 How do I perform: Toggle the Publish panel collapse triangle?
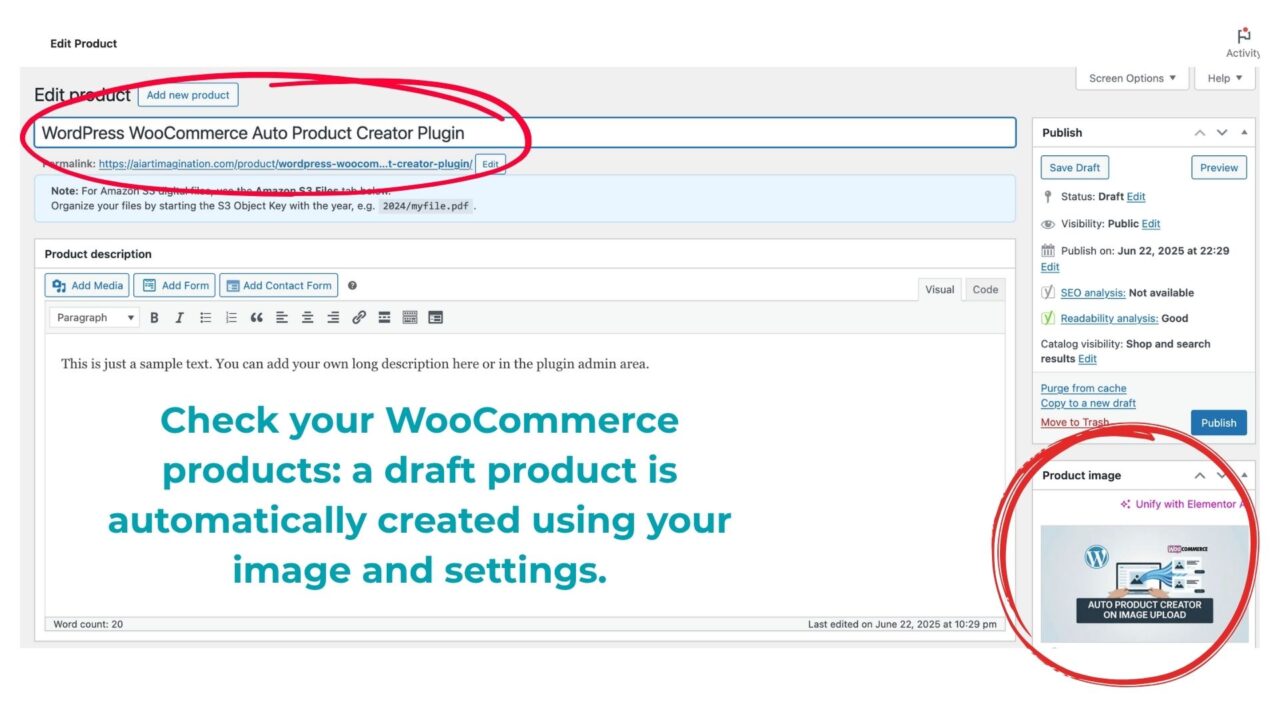(1244, 133)
